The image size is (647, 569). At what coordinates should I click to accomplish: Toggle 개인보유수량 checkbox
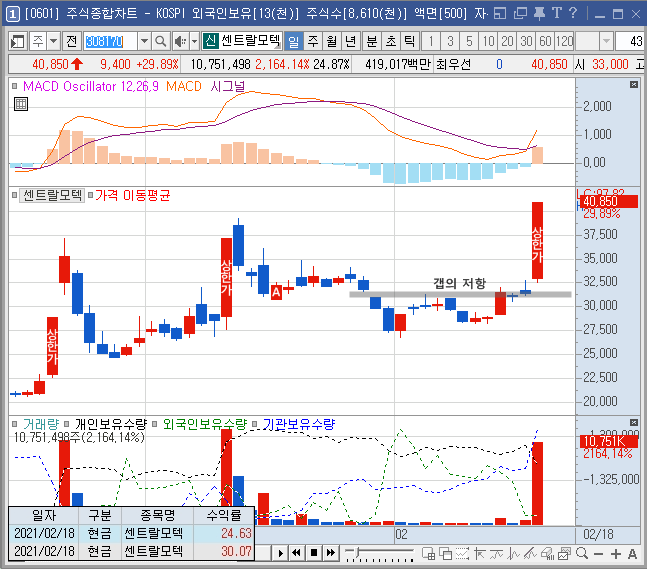[x=66, y=424]
